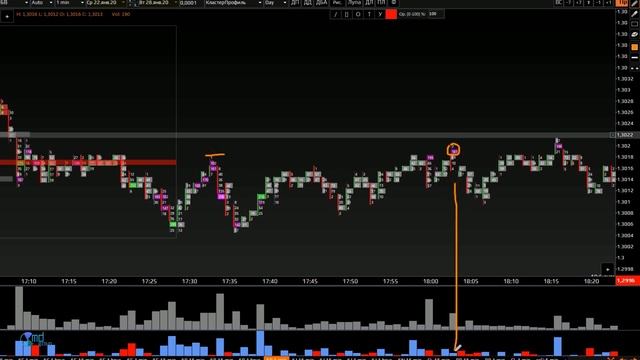
Task: Open the red drawing color swatch
Action: click(391, 14)
